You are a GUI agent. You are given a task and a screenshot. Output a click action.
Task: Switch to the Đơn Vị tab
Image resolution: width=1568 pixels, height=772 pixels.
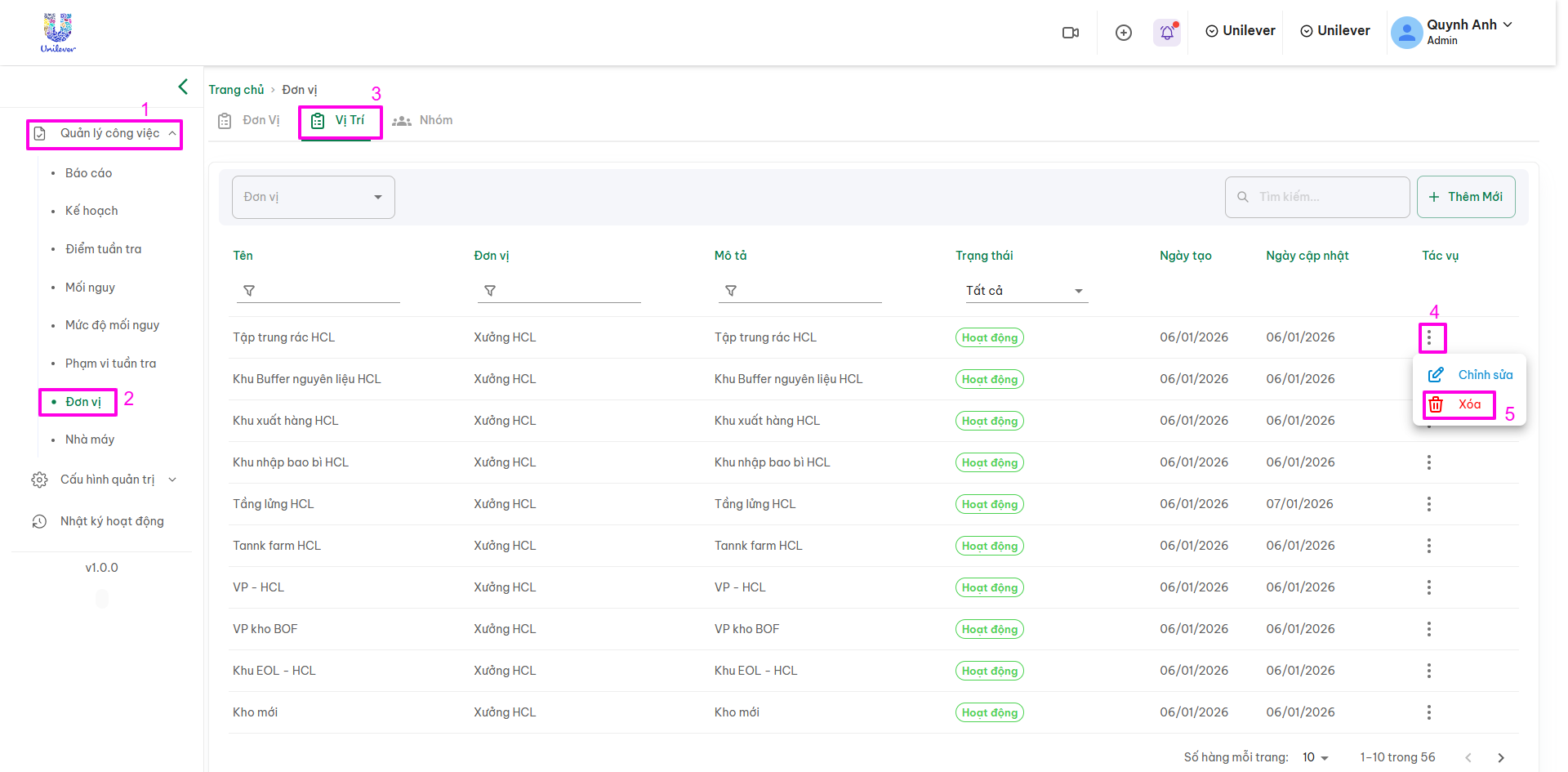click(x=250, y=120)
